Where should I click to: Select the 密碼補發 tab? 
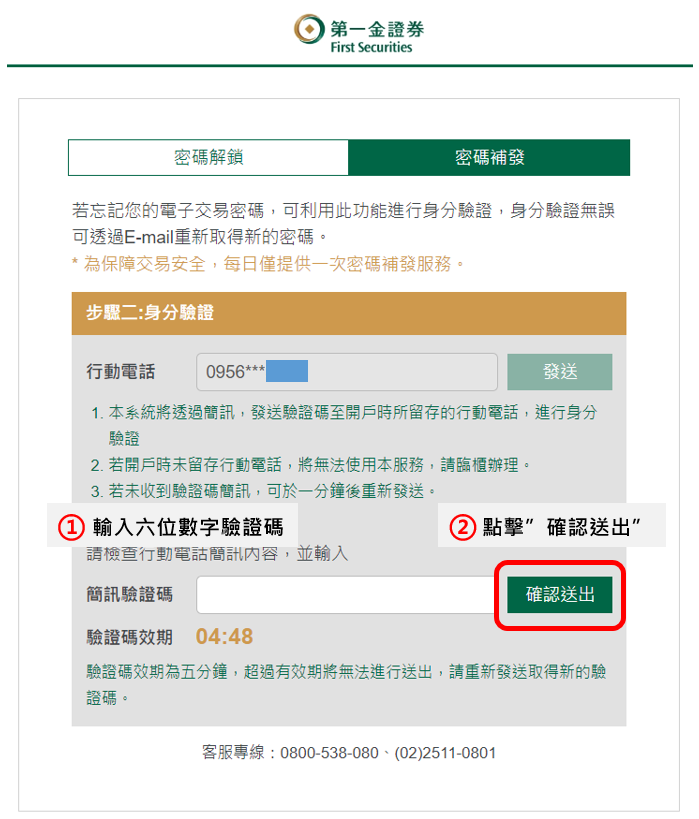click(489, 157)
